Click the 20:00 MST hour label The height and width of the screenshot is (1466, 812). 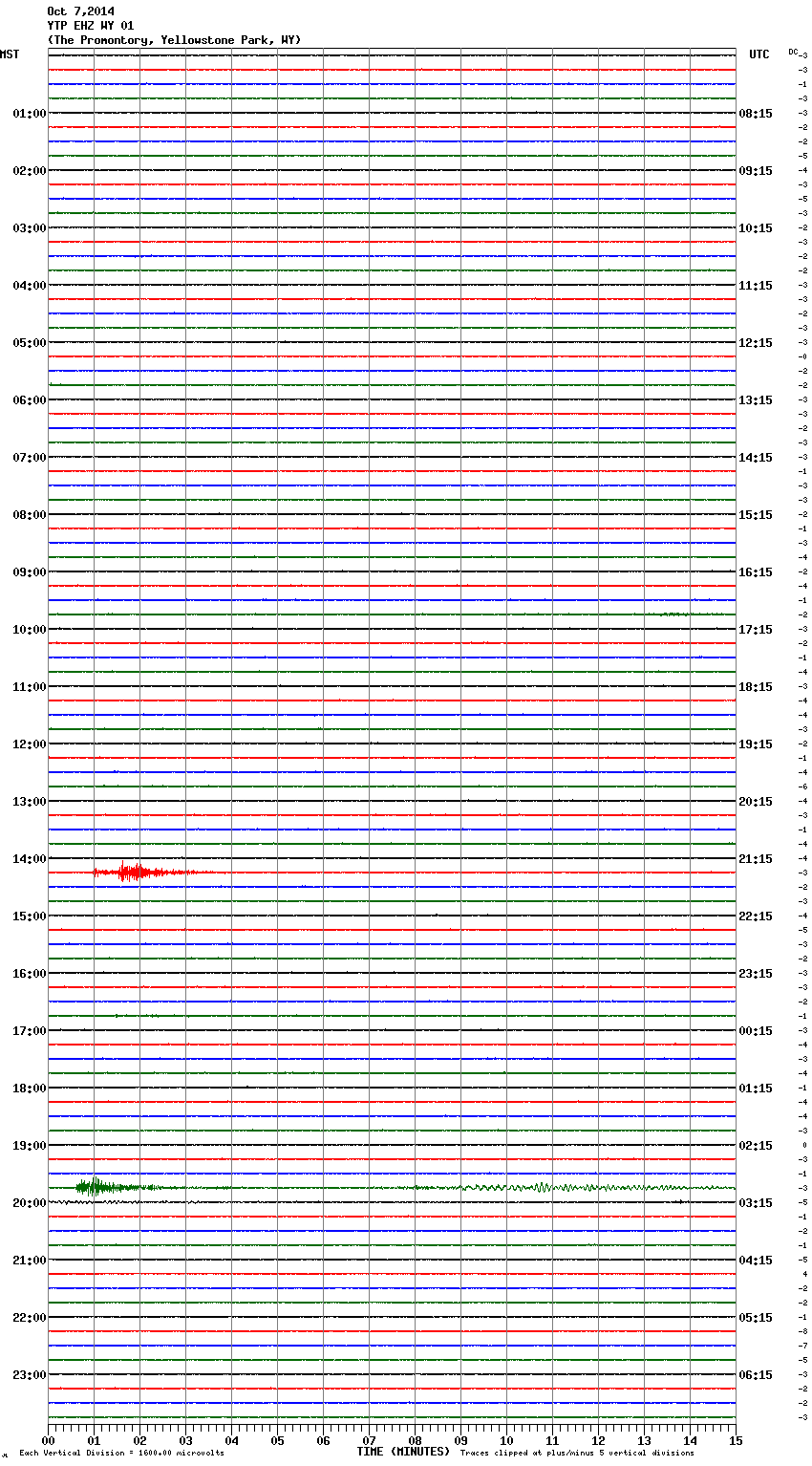(x=29, y=1203)
